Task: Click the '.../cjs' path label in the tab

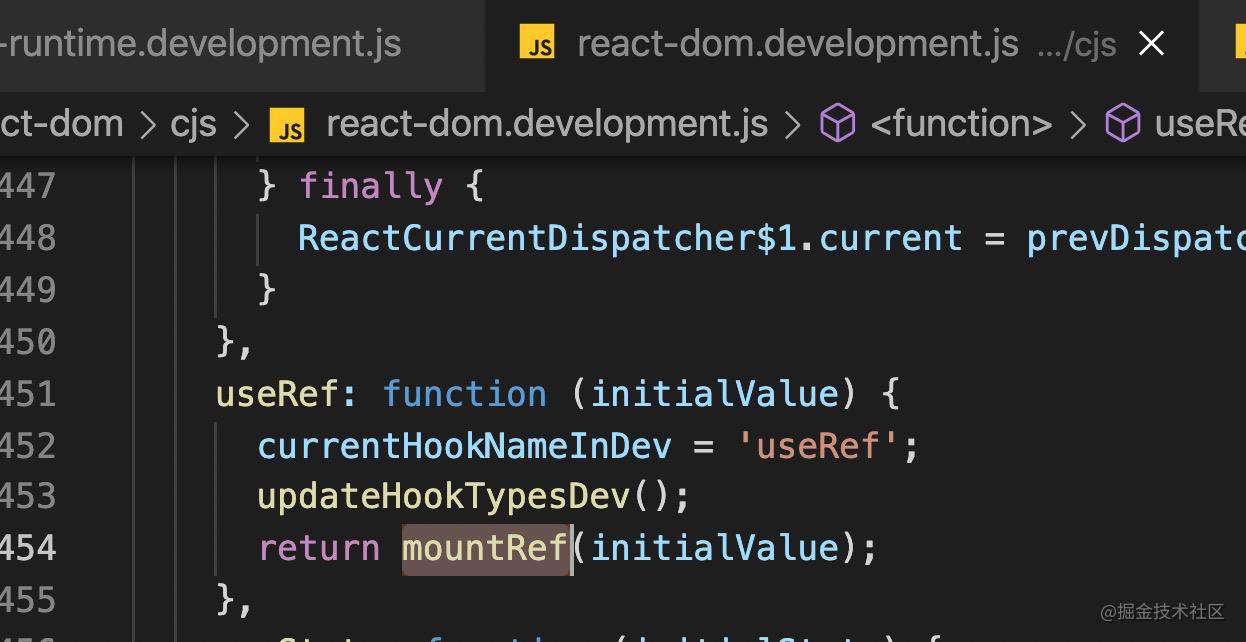Action: pyautogui.click(x=1077, y=46)
